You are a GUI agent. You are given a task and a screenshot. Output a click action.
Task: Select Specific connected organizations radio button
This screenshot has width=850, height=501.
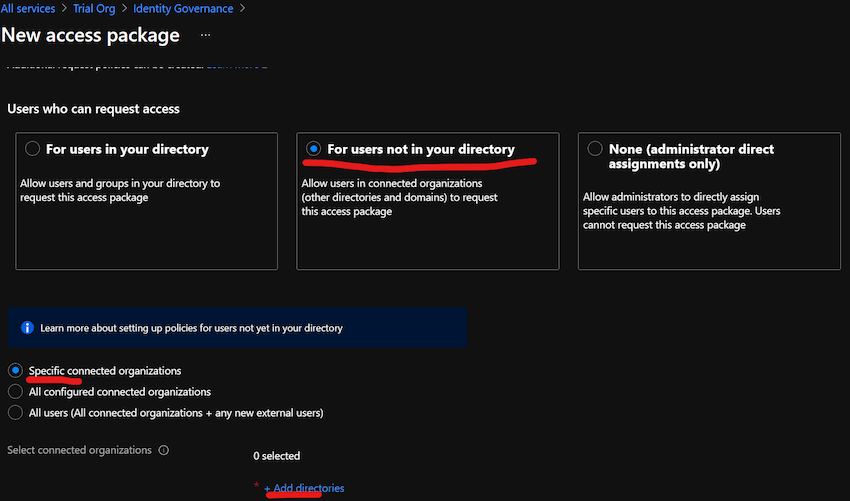tap(15, 371)
